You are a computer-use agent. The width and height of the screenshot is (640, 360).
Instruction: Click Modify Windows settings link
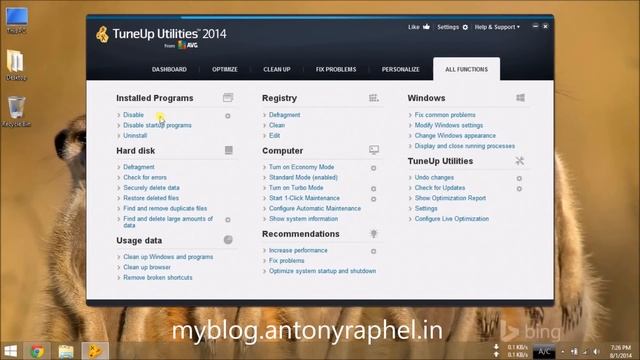(449, 125)
